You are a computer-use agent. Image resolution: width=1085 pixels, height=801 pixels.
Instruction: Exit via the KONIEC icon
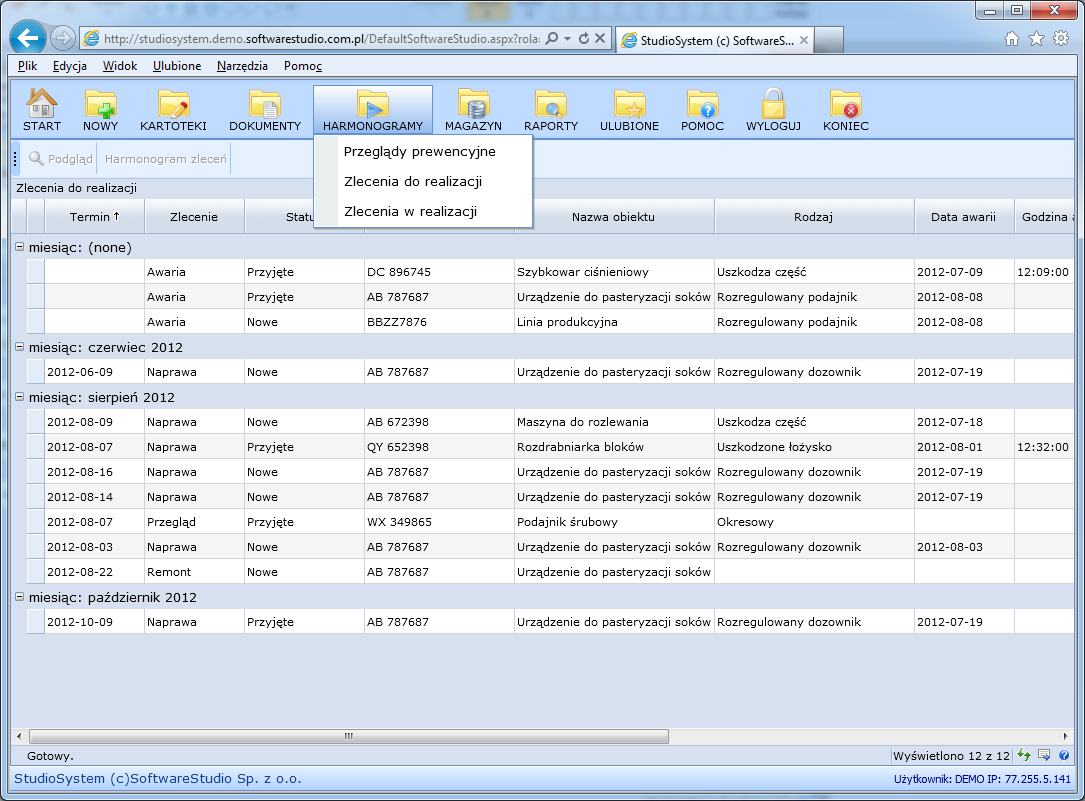pyautogui.click(x=845, y=108)
